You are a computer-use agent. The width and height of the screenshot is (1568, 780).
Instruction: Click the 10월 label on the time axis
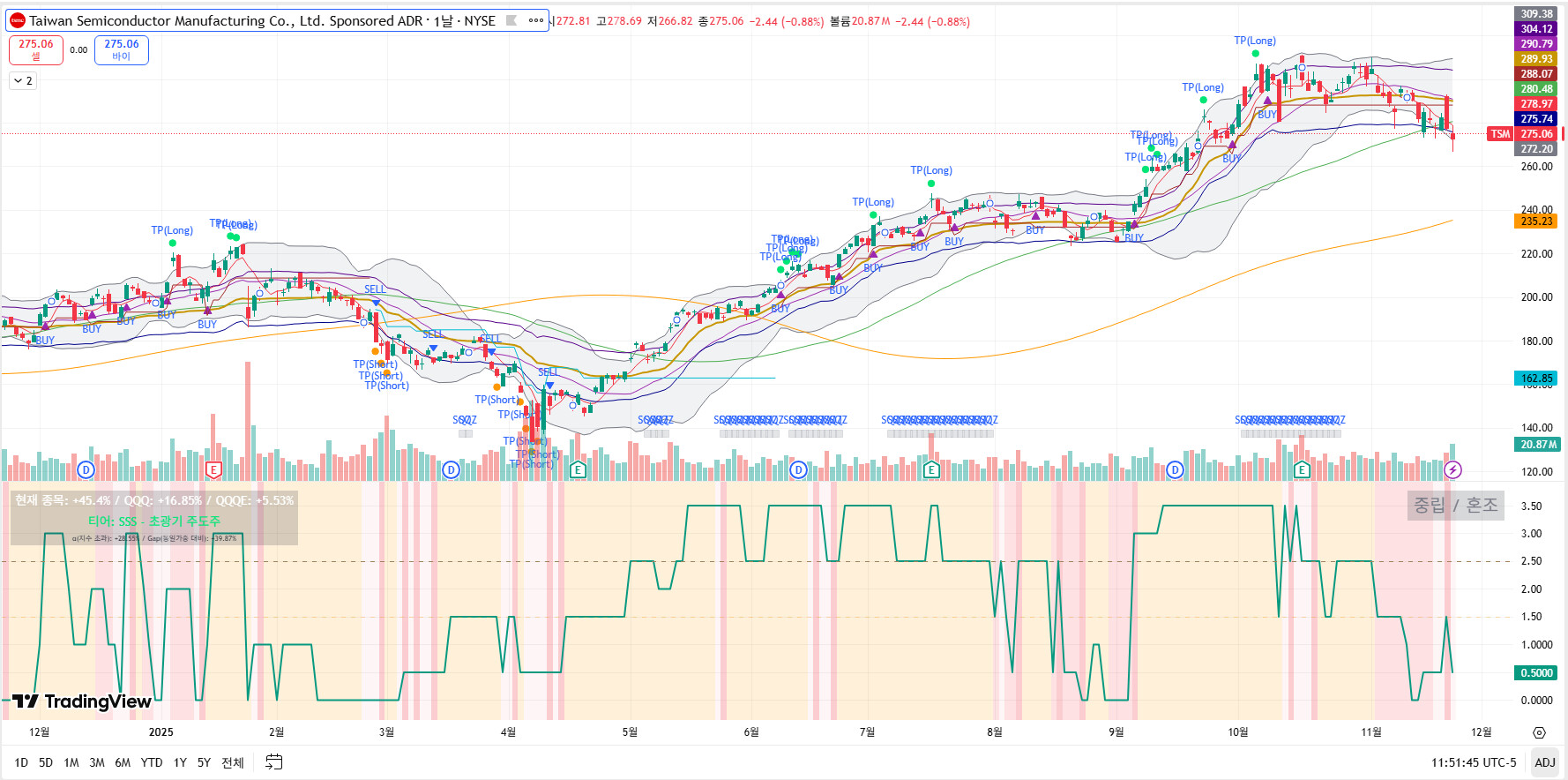[x=1238, y=732]
